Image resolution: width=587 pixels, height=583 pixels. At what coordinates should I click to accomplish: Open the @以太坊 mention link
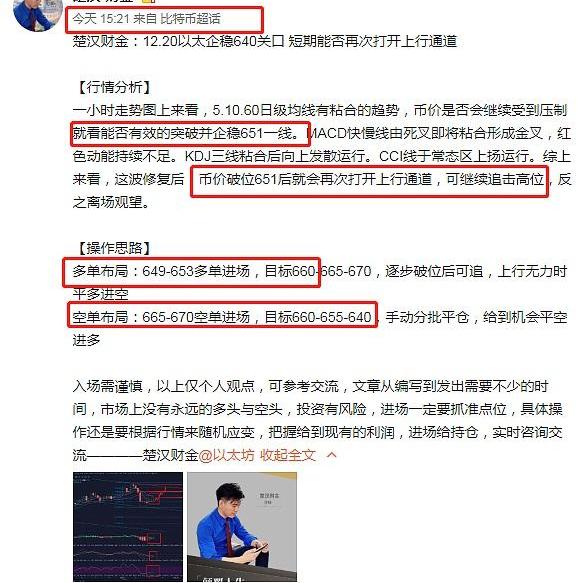(226, 455)
